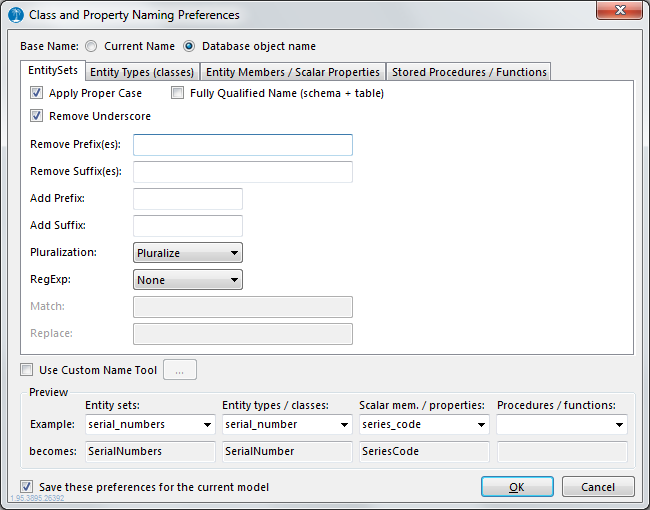Click the Cancel button
650x510 pixels.
coord(598,487)
